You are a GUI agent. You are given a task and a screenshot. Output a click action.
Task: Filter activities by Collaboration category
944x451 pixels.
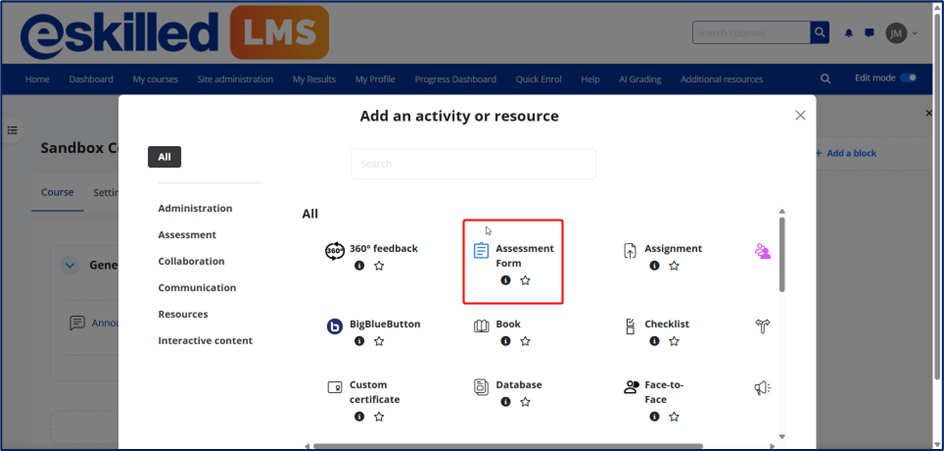pyautogui.click(x=191, y=261)
